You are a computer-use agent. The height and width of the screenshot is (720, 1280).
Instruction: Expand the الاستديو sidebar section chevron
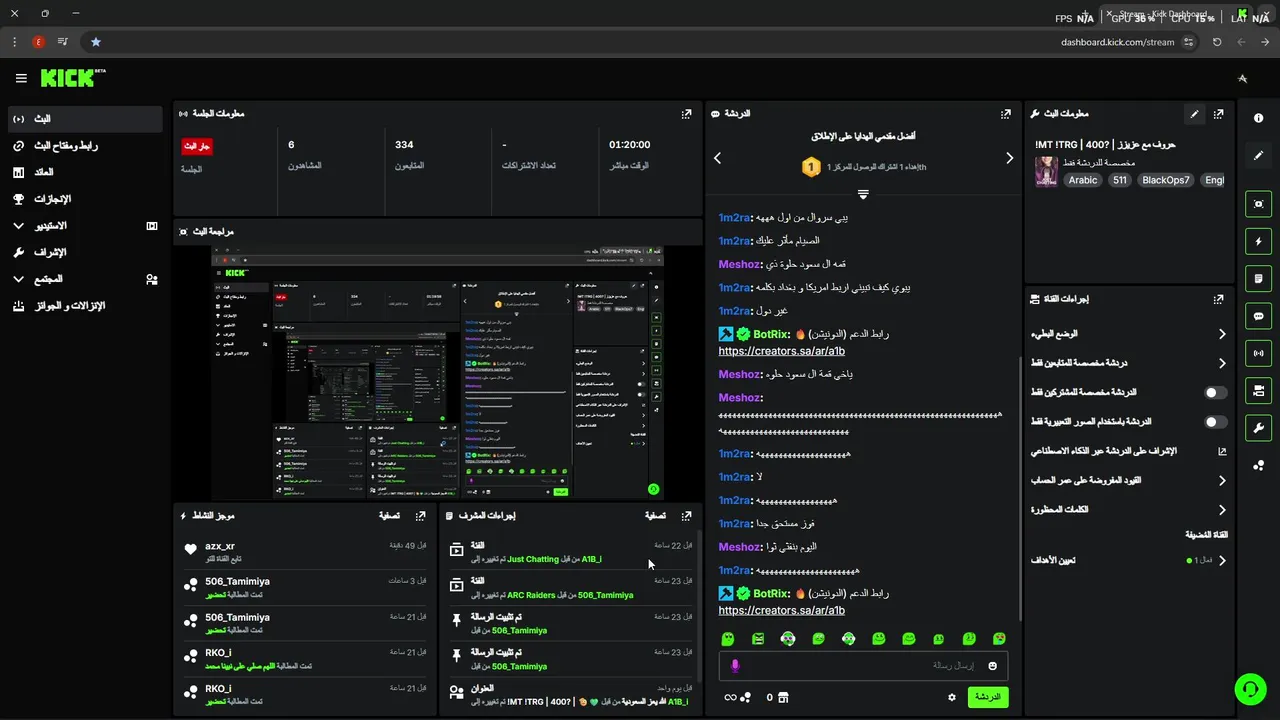click(x=18, y=226)
